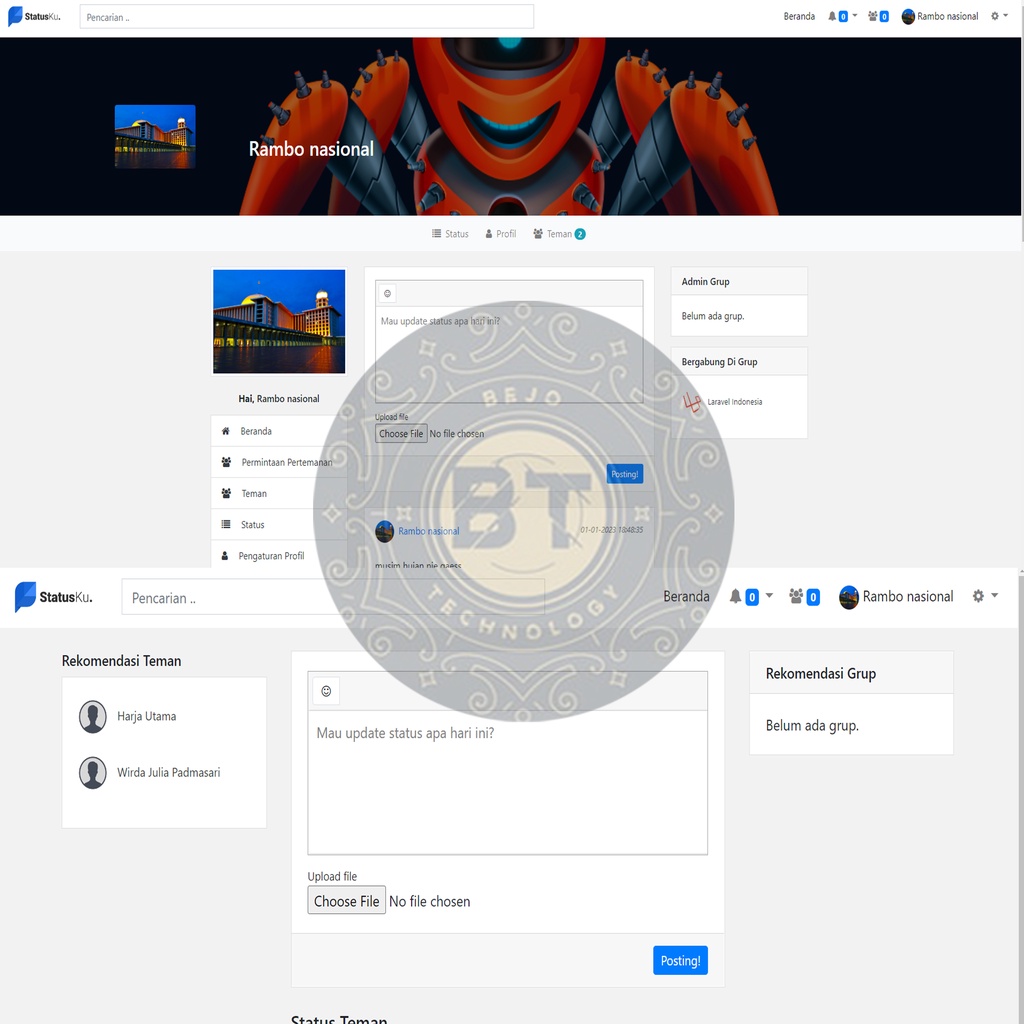
Task: Click the small user avatar in the profile page navbar
Action: pos(908,17)
